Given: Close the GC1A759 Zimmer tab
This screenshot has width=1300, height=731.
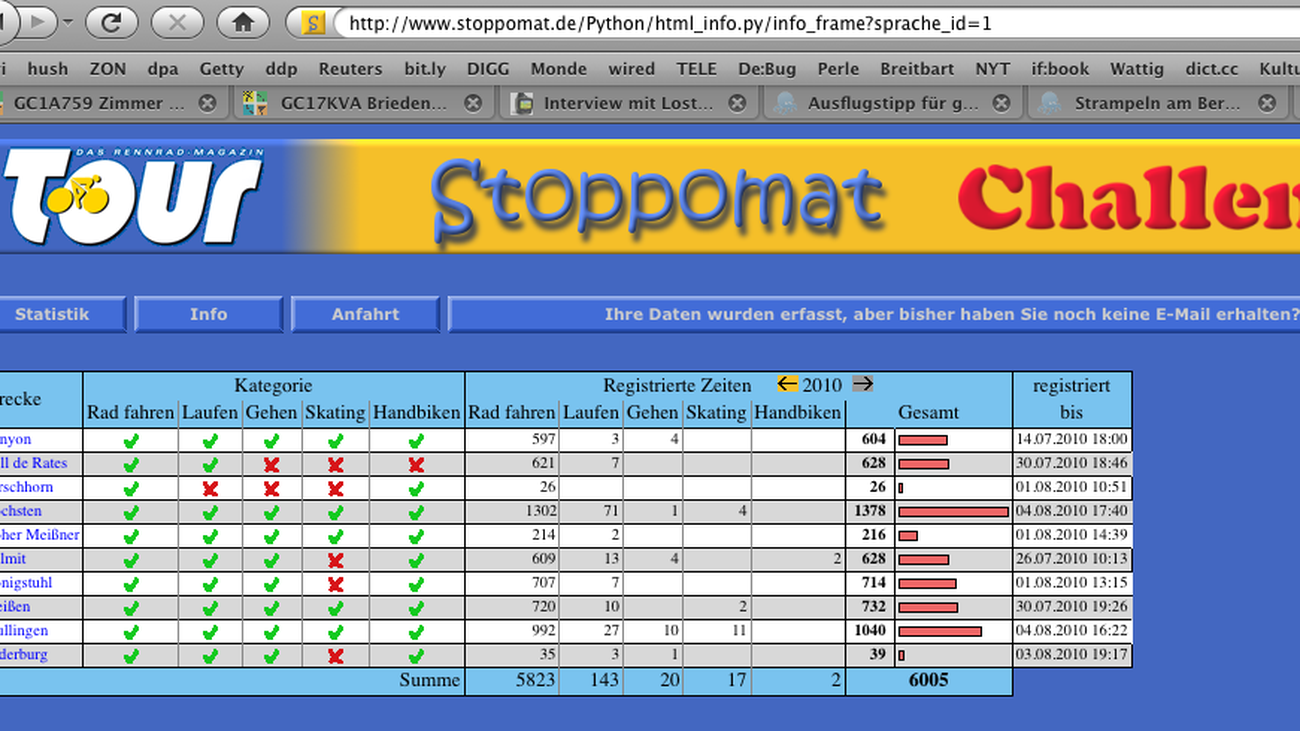Looking at the screenshot, I should click(x=207, y=103).
